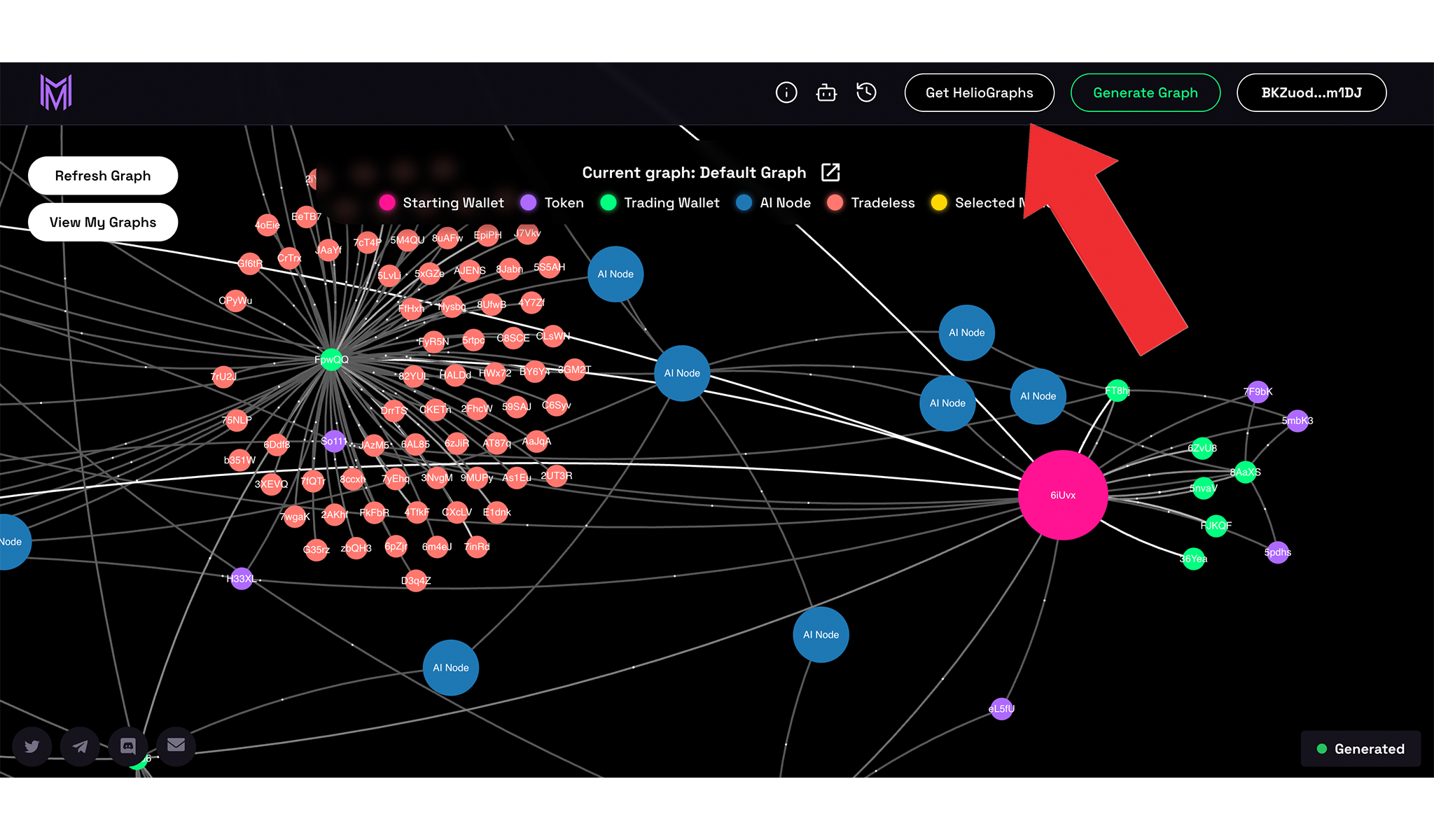
Task: Select the purple H33XL token node
Action: pos(241,578)
